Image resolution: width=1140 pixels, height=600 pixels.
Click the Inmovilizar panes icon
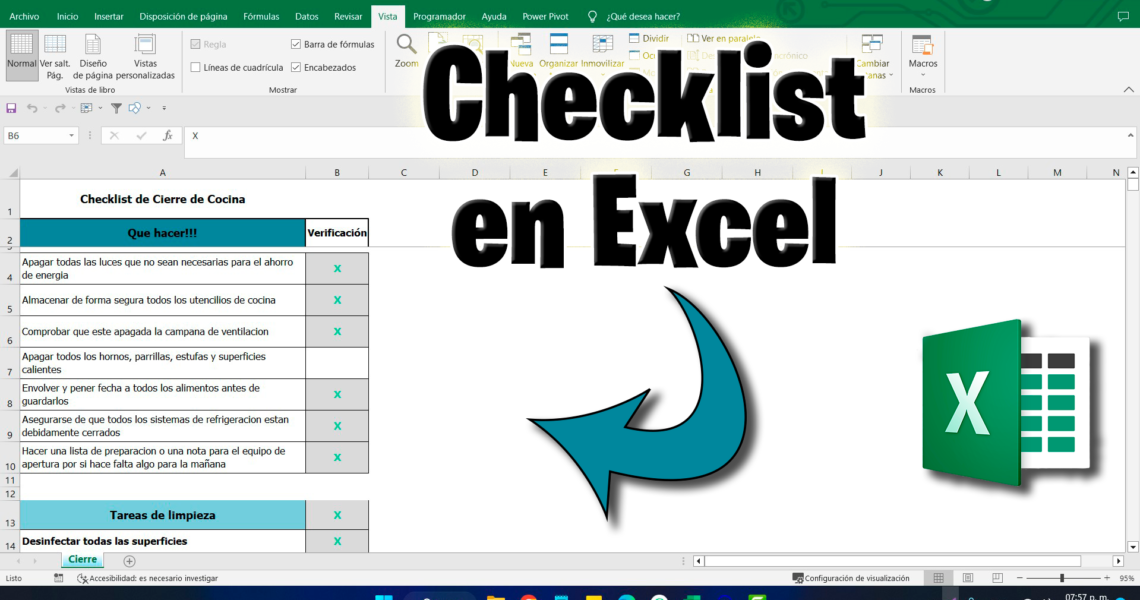tap(603, 51)
